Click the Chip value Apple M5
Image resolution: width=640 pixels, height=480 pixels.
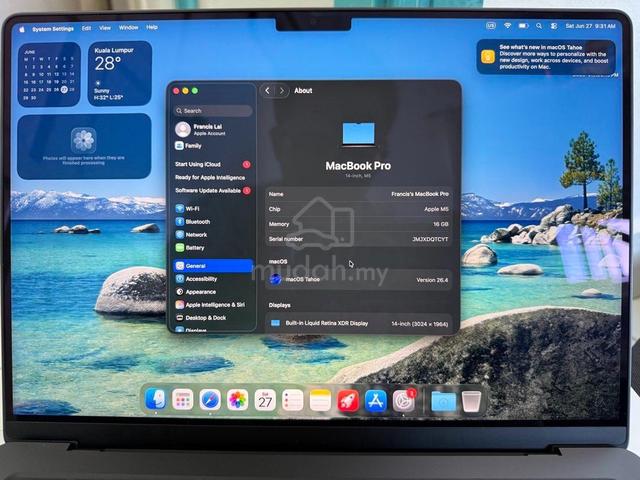click(x=436, y=209)
